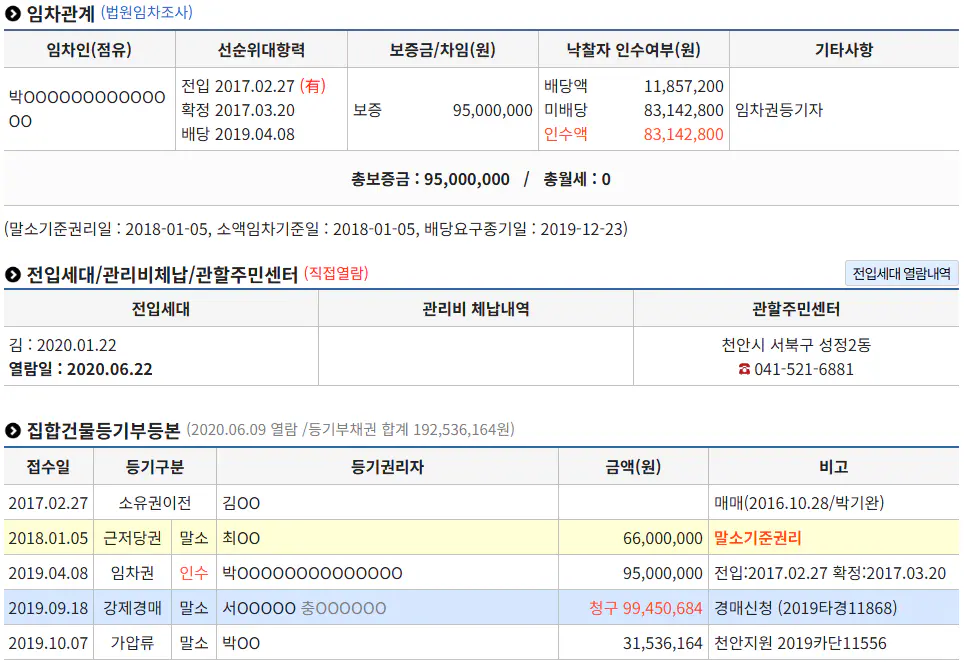Open the 전입세대 열람내역 button
Image resolution: width=964 pixels, height=663 pixels.
click(x=901, y=274)
